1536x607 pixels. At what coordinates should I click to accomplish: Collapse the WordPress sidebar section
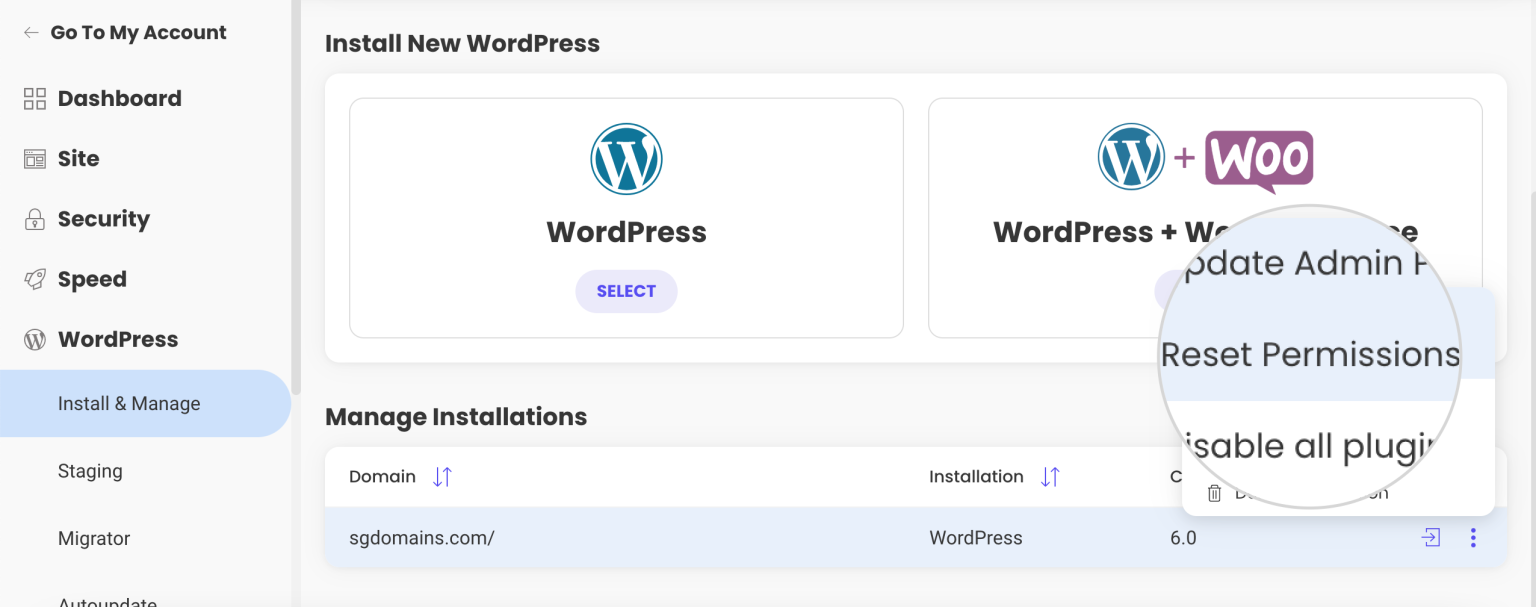coord(118,339)
